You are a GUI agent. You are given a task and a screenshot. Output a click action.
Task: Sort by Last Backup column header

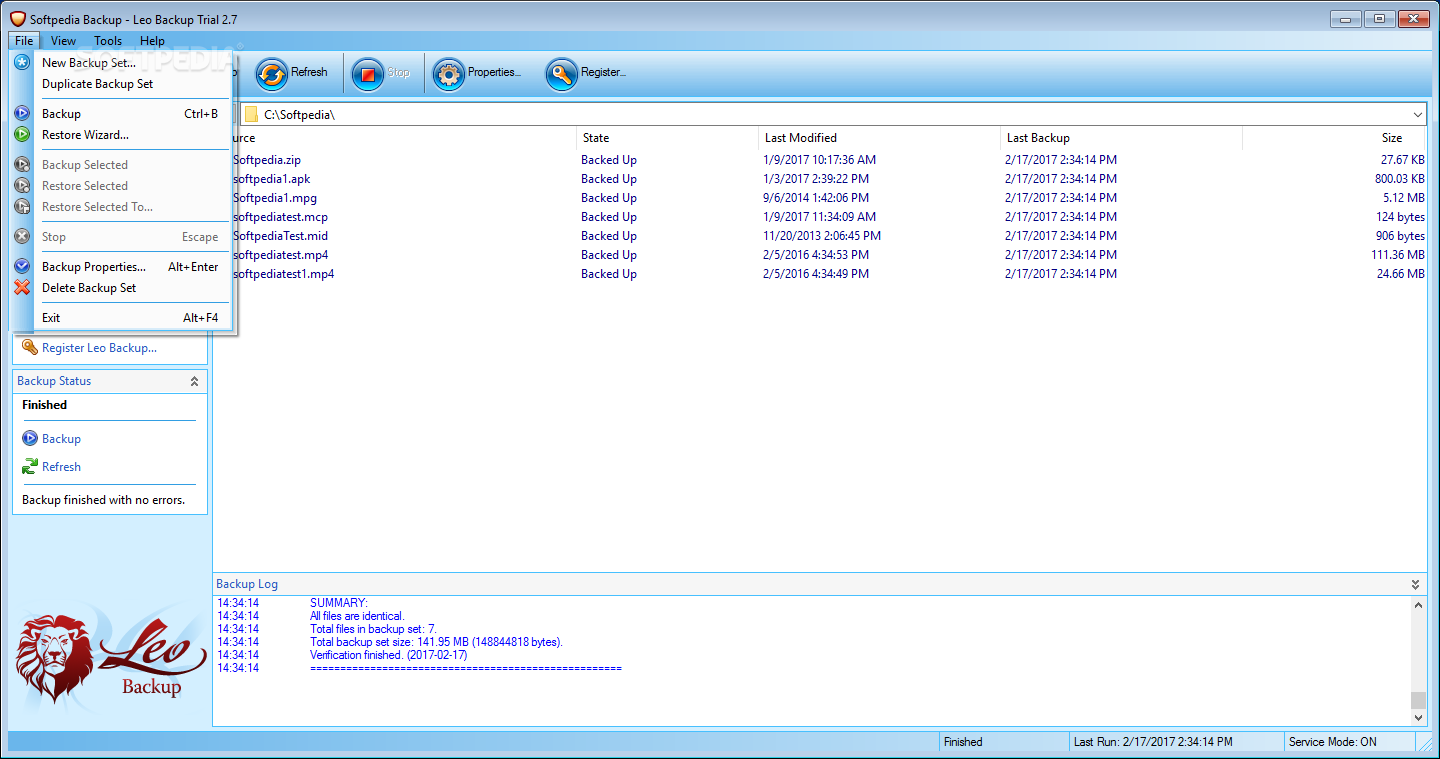click(x=1122, y=138)
